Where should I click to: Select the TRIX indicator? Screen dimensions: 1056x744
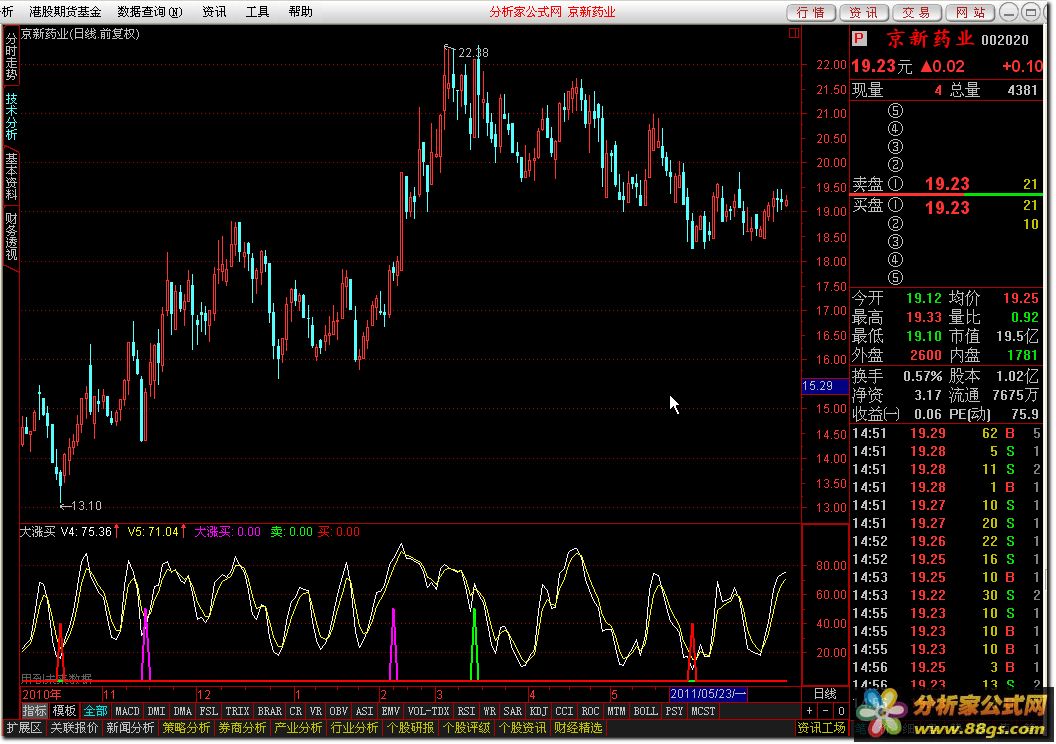pos(237,711)
